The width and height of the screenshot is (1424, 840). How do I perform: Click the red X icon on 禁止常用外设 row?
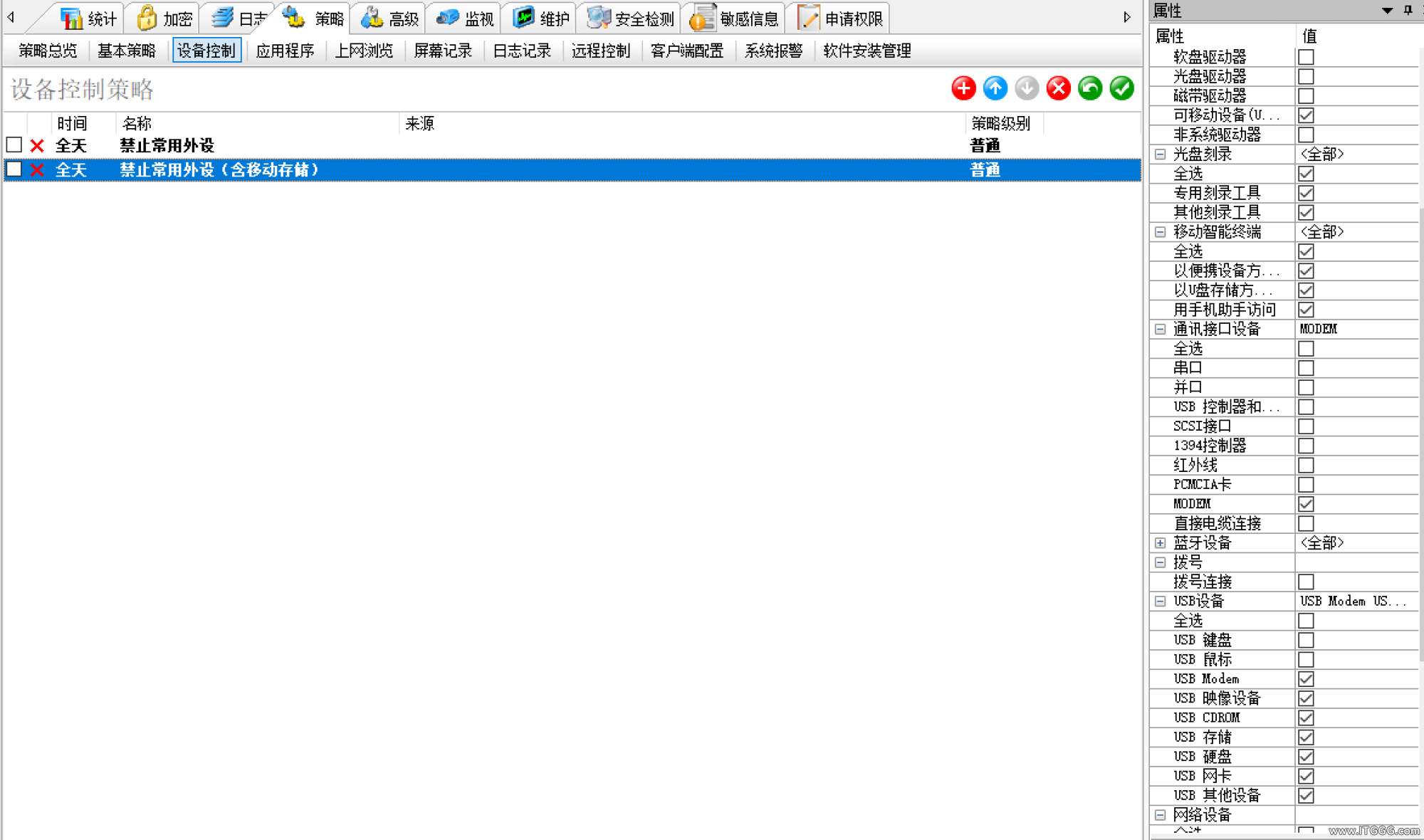tap(37, 146)
